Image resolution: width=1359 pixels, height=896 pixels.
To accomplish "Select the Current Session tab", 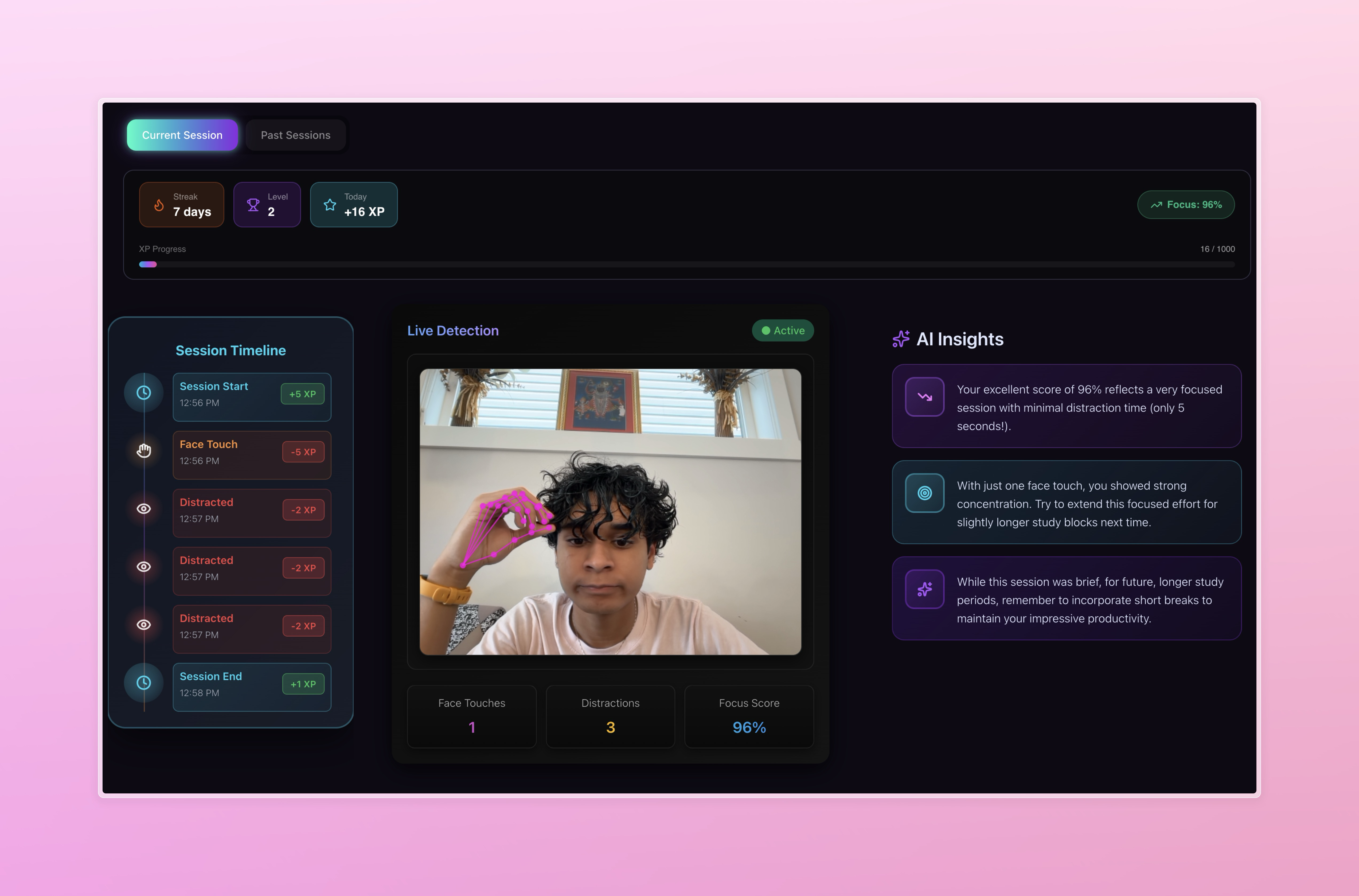I will click(182, 135).
